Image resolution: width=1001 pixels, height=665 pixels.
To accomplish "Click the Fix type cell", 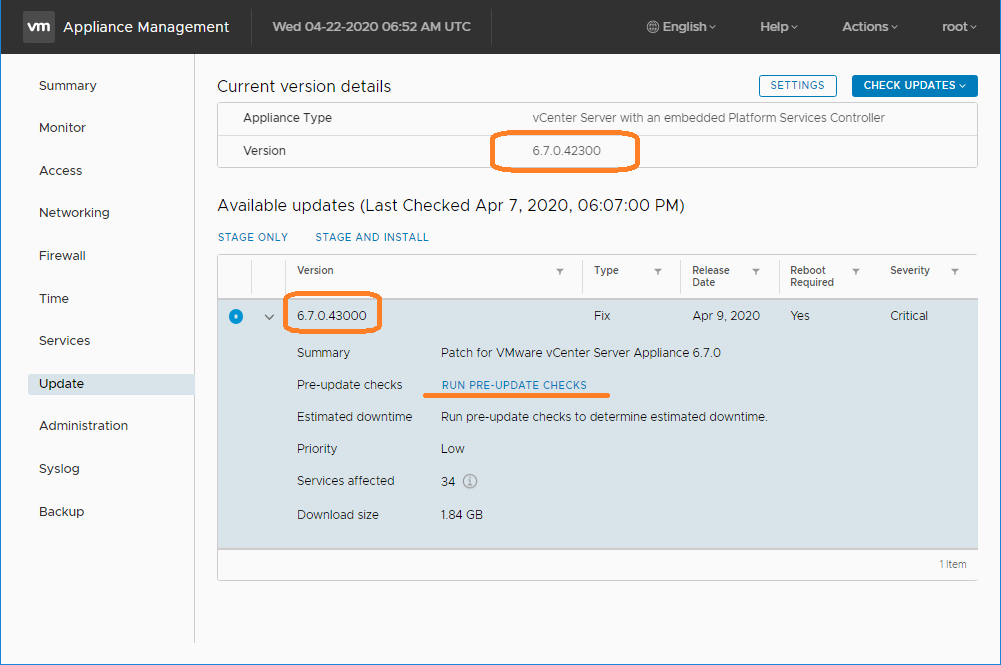I will coord(602,315).
